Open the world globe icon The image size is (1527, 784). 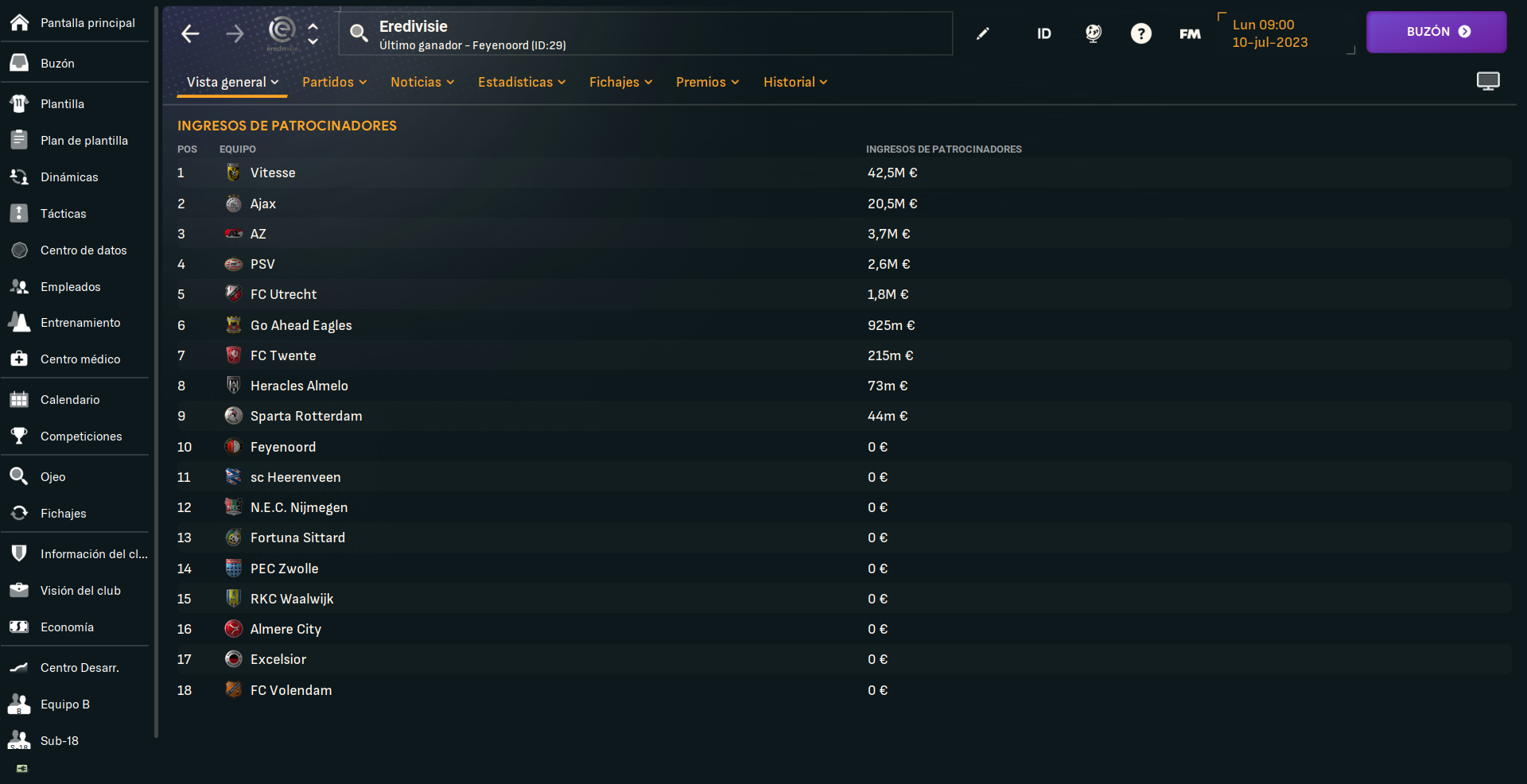(x=1094, y=33)
